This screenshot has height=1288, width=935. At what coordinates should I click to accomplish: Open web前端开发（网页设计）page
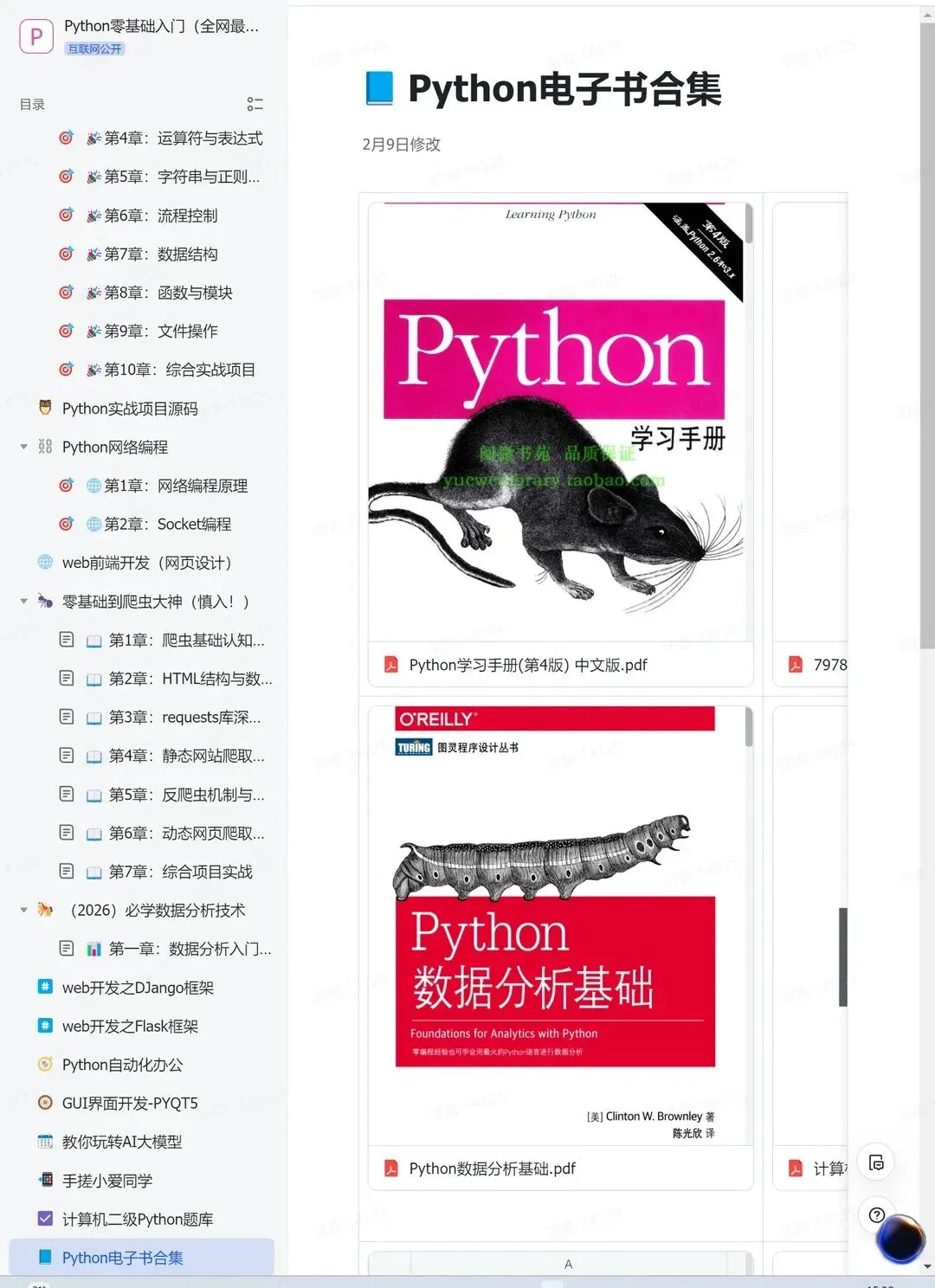click(147, 563)
